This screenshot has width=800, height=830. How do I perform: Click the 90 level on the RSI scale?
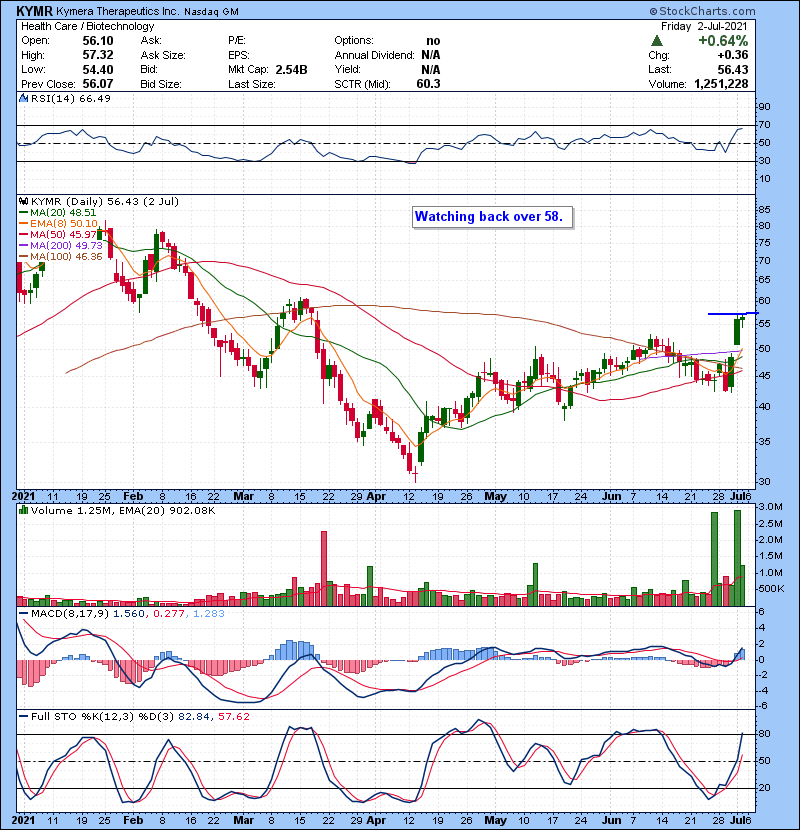(x=764, y=107)
